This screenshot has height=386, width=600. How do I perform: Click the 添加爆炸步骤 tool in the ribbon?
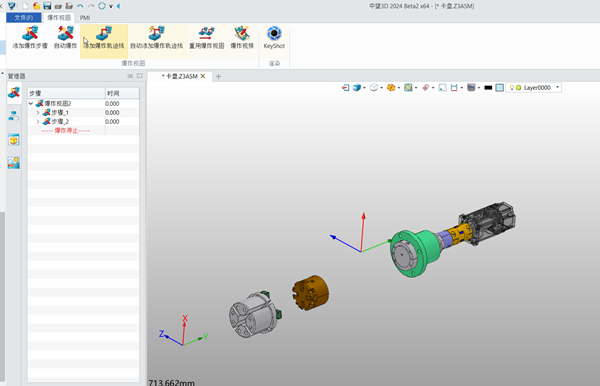click(30, 37)
